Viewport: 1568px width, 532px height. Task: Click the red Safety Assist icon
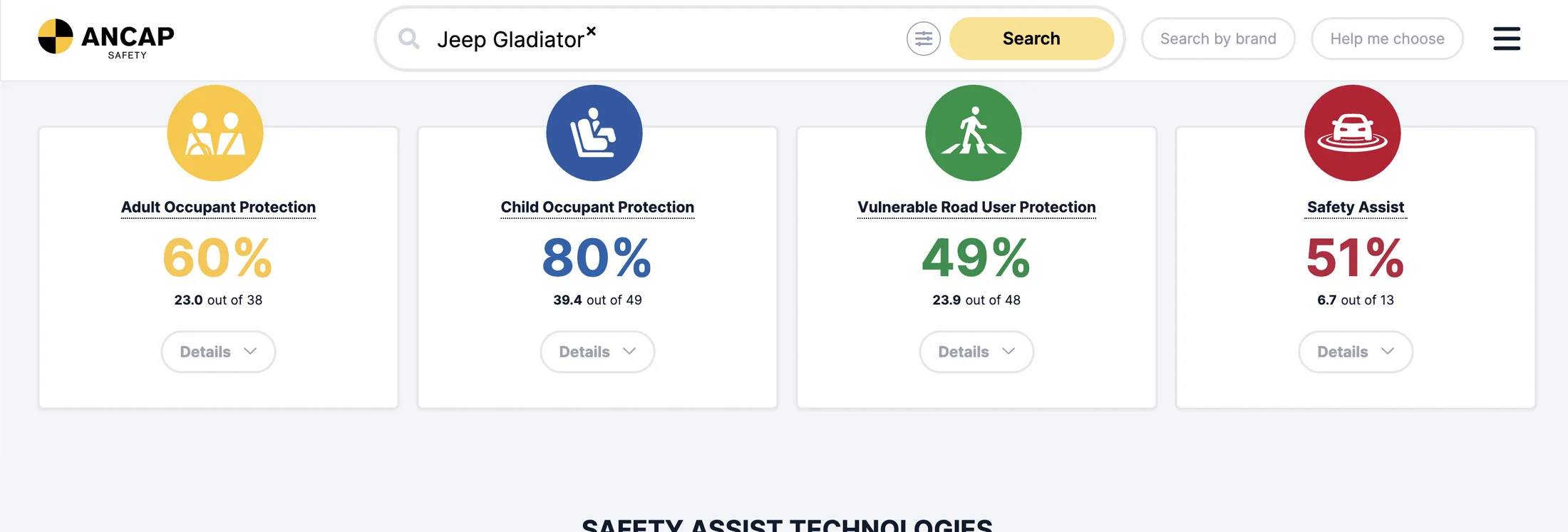click(x=1352, y=133)
